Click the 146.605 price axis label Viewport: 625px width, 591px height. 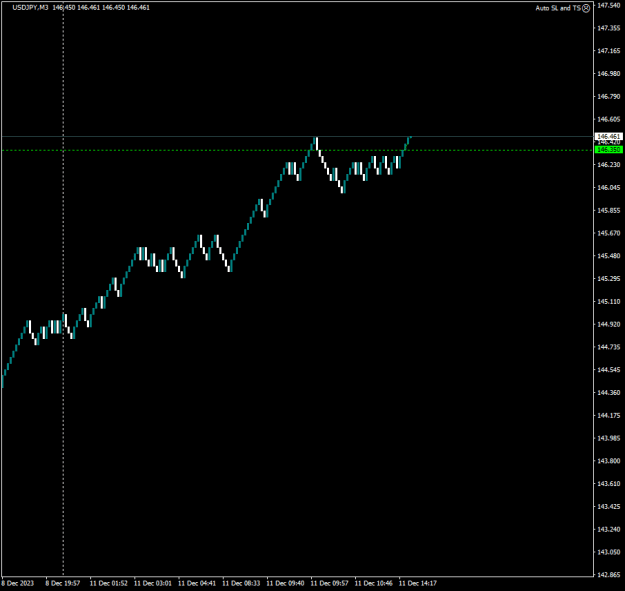(x=609, y=119)
